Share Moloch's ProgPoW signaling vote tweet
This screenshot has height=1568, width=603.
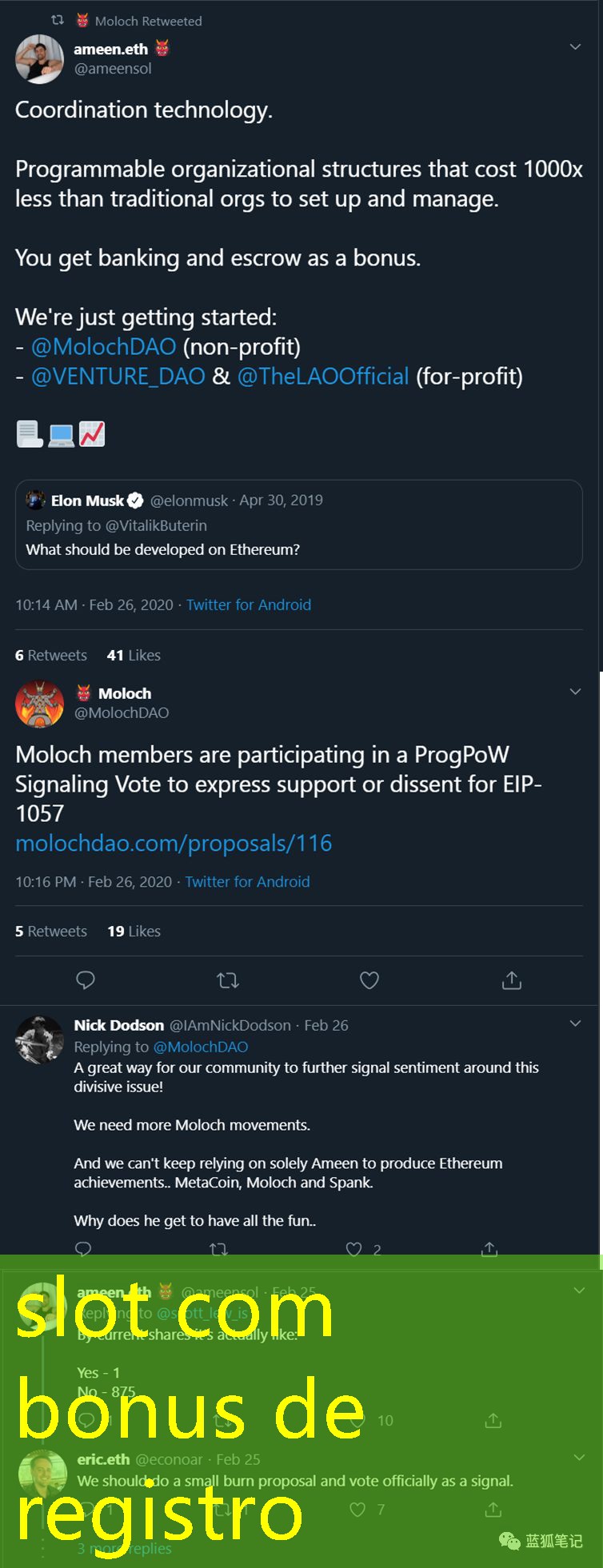click(512, 980)
